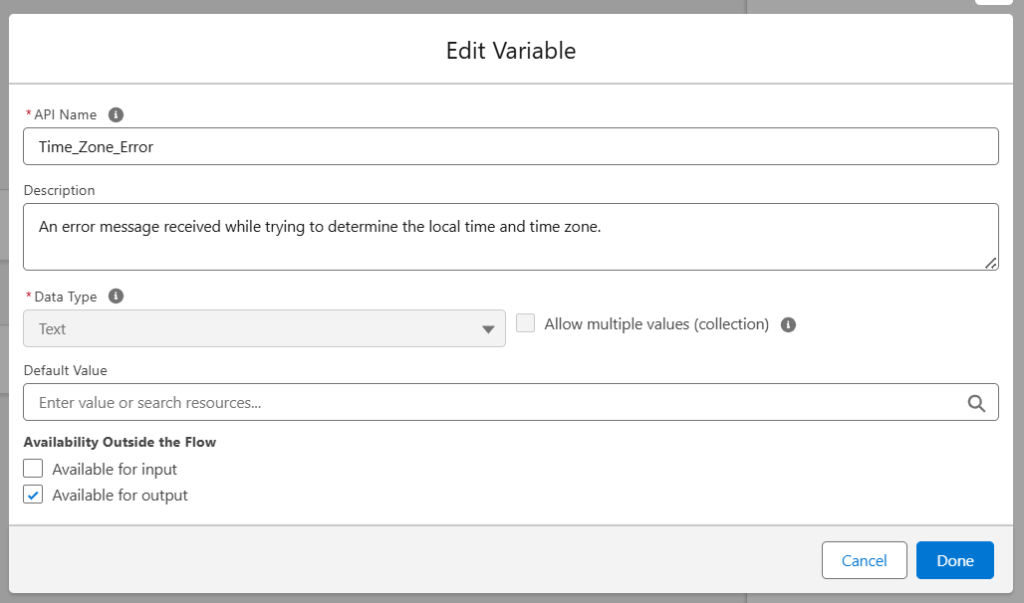
Task: Click the info icon beside API Name
Action: 116,115
